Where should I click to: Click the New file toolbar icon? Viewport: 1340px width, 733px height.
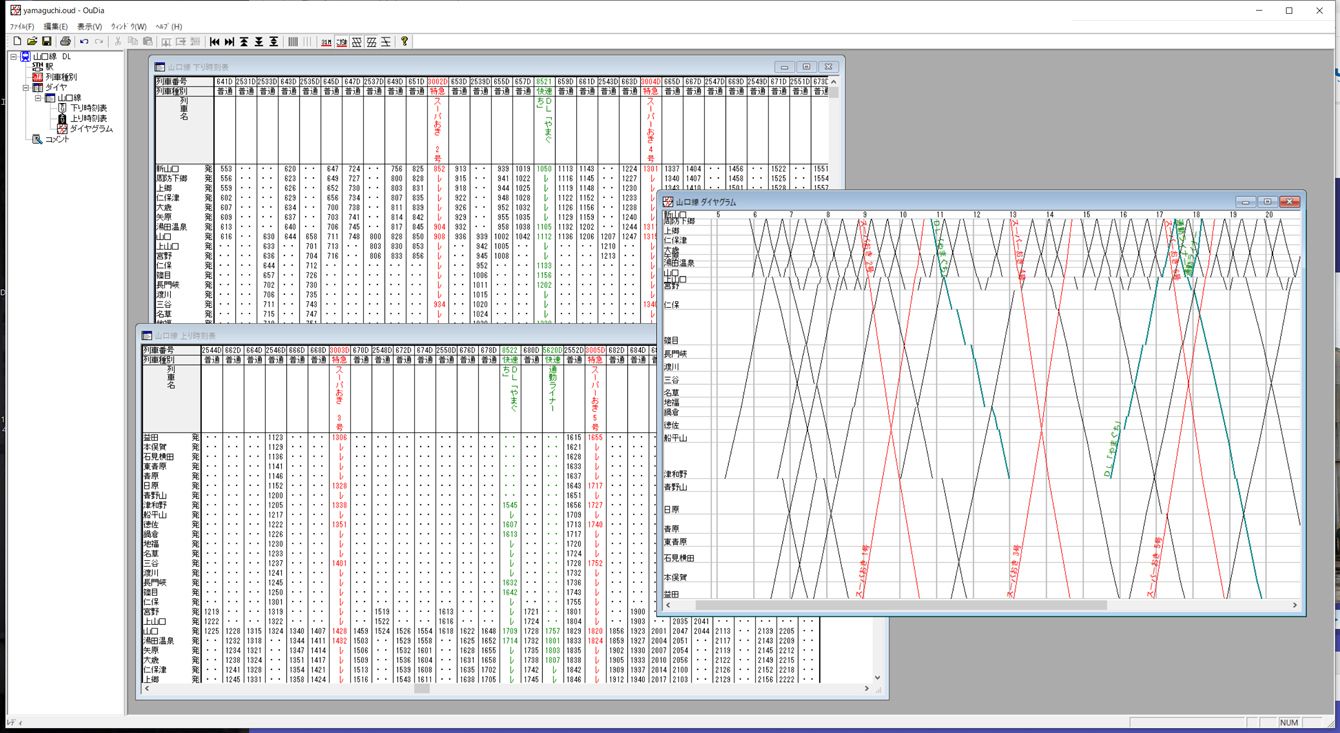[17, 41]
